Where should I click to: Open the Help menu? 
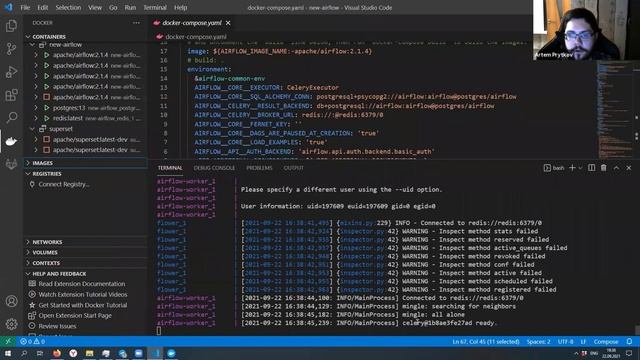point(180,7)
